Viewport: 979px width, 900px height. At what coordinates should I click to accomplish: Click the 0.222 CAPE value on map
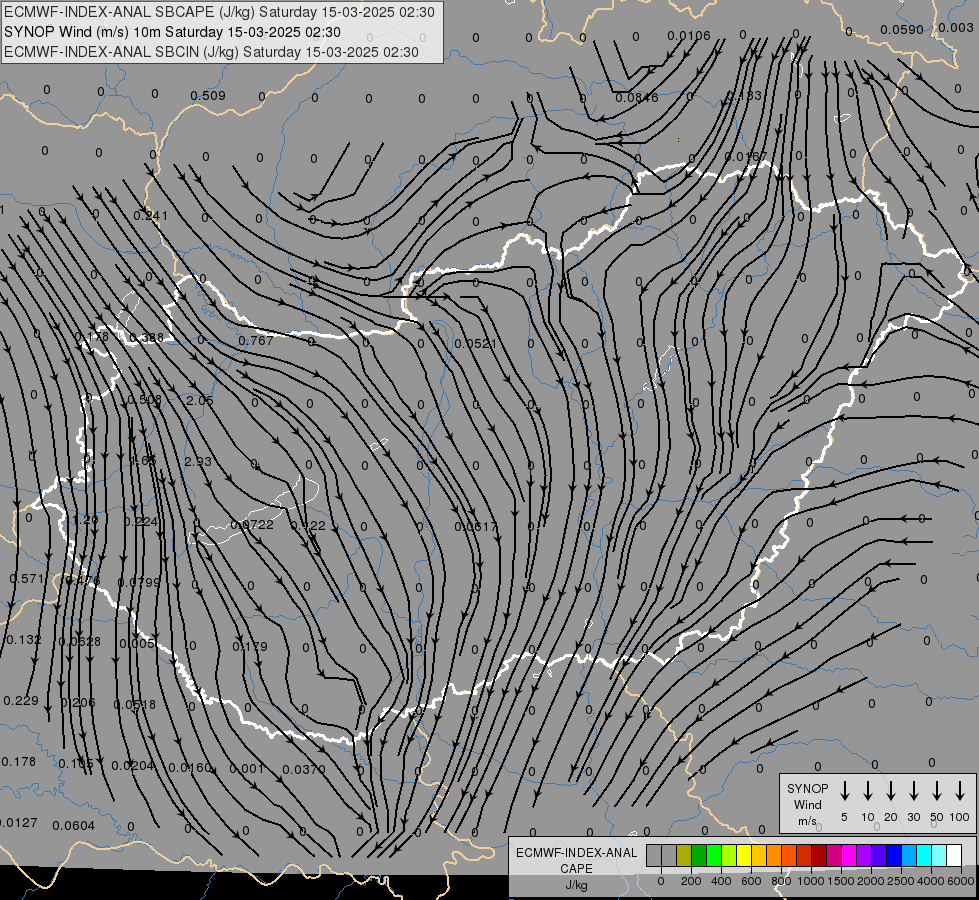pos(308,526)
